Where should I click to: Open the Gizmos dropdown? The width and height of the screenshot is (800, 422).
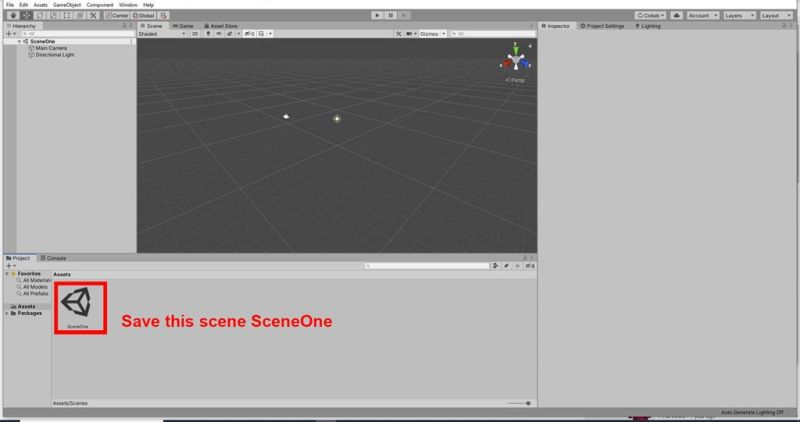click(x=433, y=34)
